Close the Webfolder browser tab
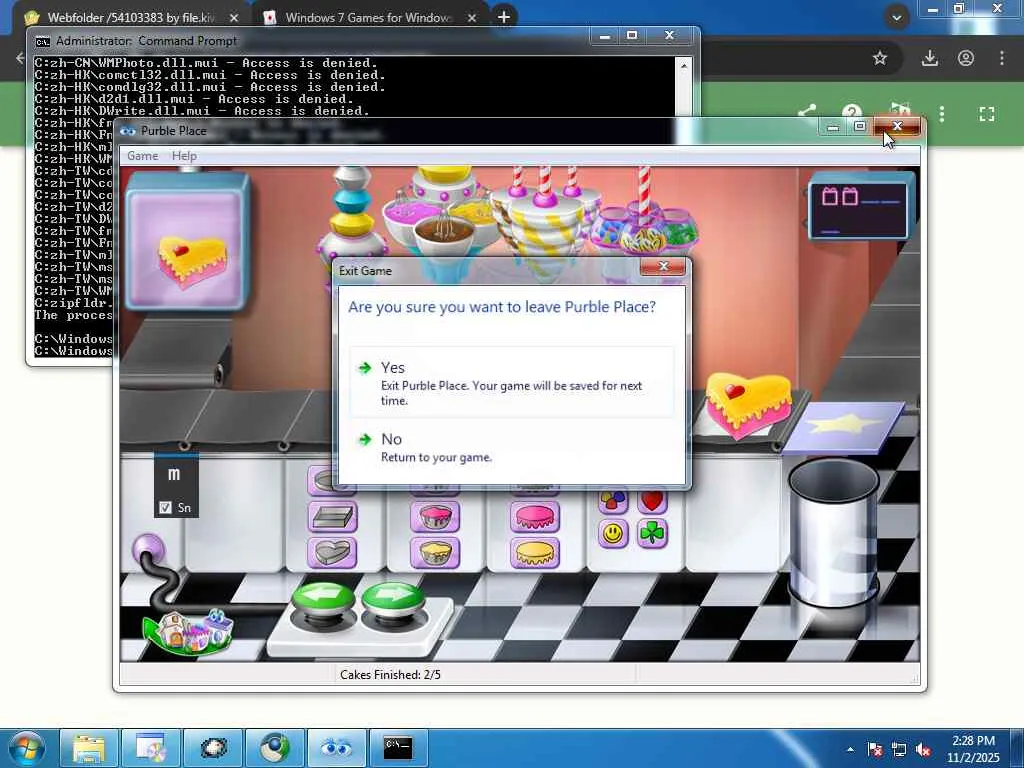 pyautogui.click(x=234, y=18)
